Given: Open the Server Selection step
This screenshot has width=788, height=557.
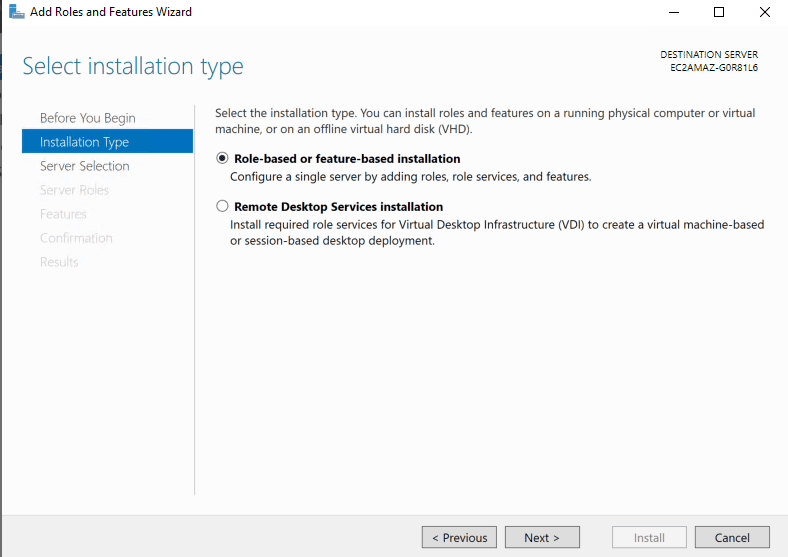Looking at the screenshot, I should click(x=84, y=166).
